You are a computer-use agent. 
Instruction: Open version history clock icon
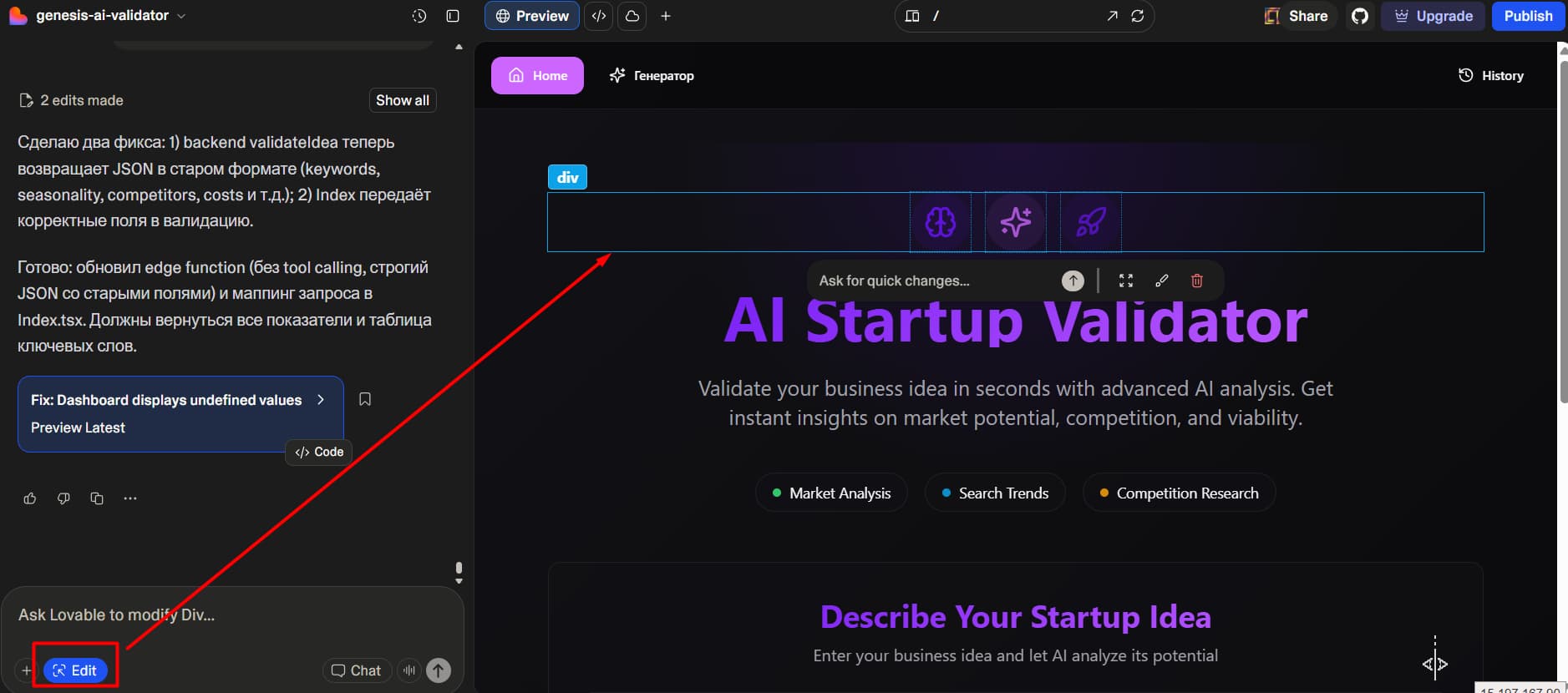click(419, 16)
